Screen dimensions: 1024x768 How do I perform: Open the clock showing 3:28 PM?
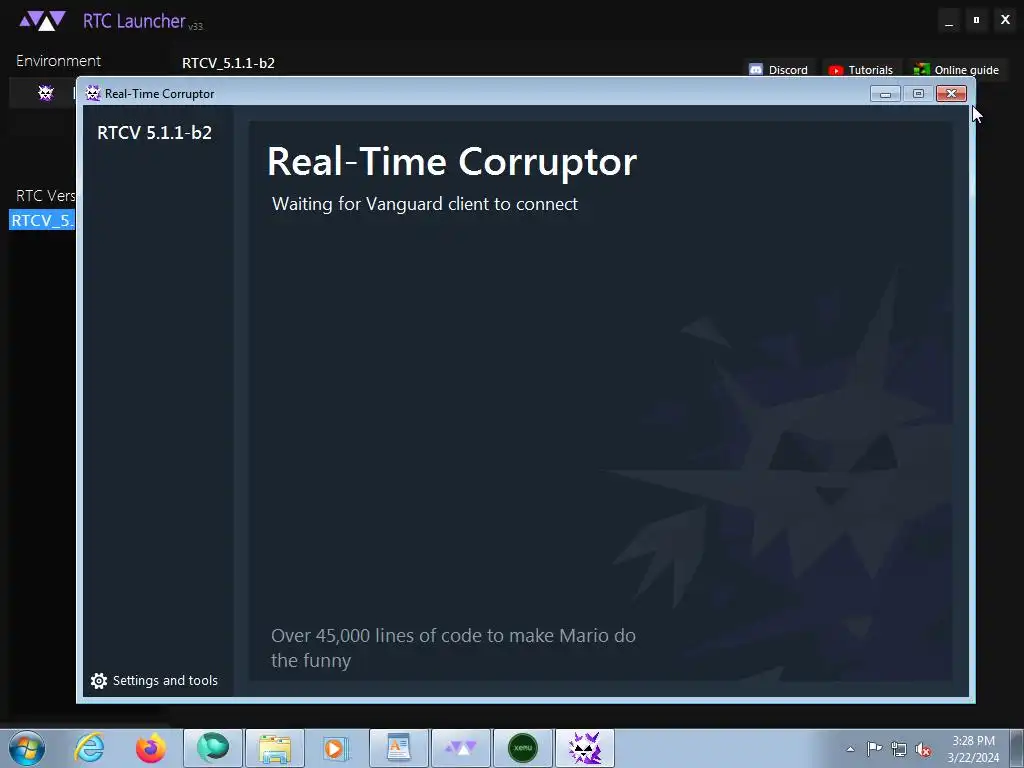(x=973, y=749)
